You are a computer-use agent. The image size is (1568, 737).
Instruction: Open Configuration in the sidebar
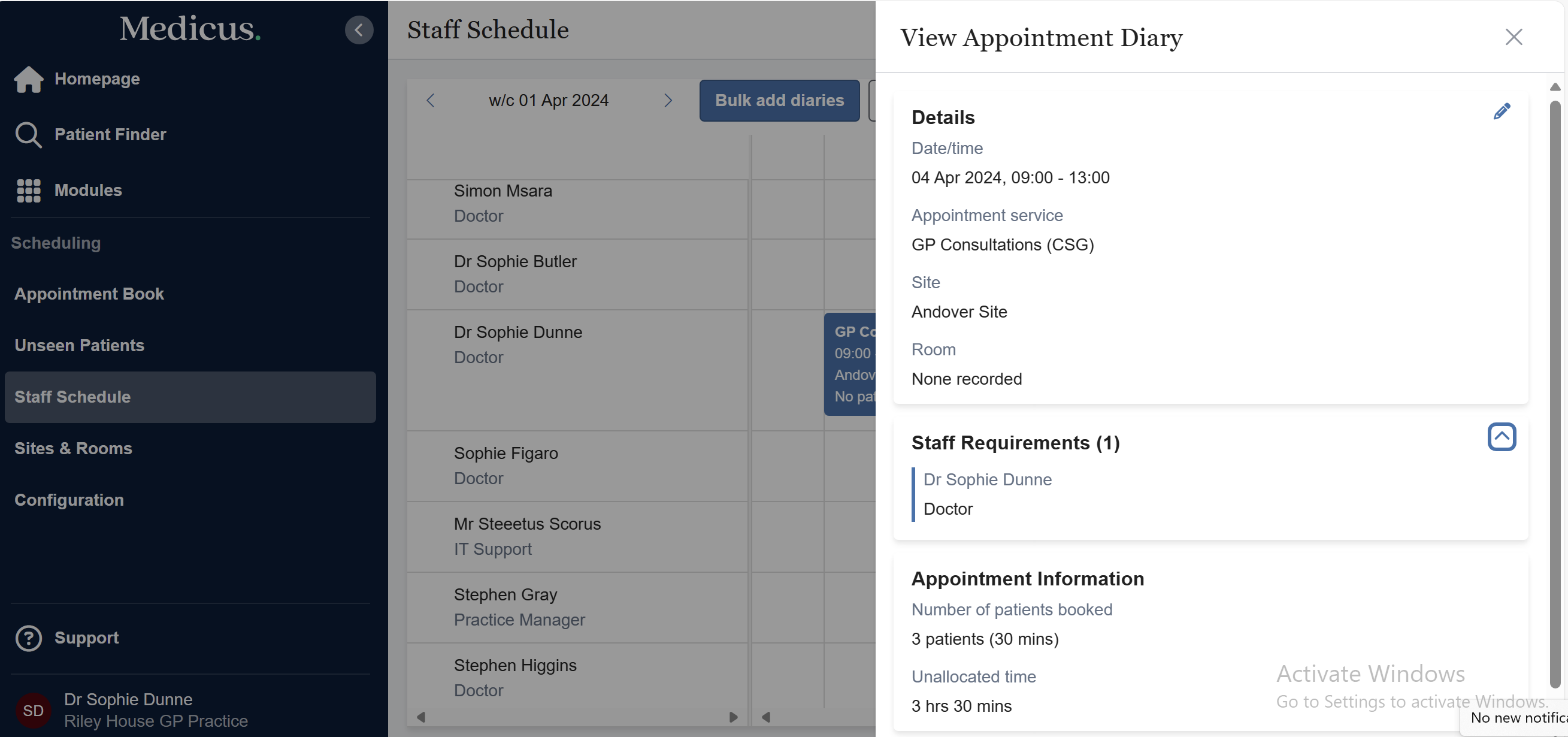click(69, 500)
